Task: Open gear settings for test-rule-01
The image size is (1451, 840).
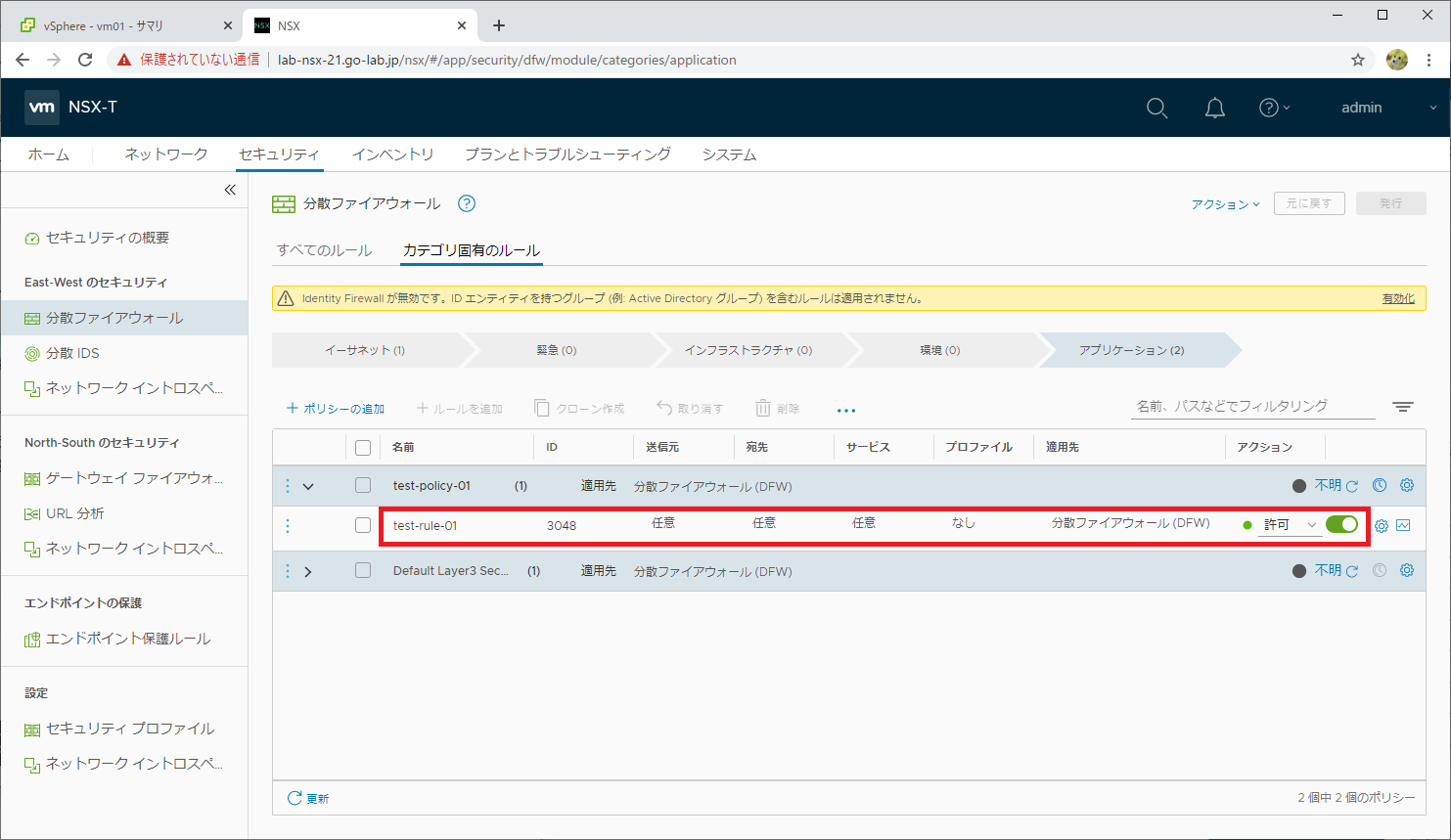Action: (1382, 526)
